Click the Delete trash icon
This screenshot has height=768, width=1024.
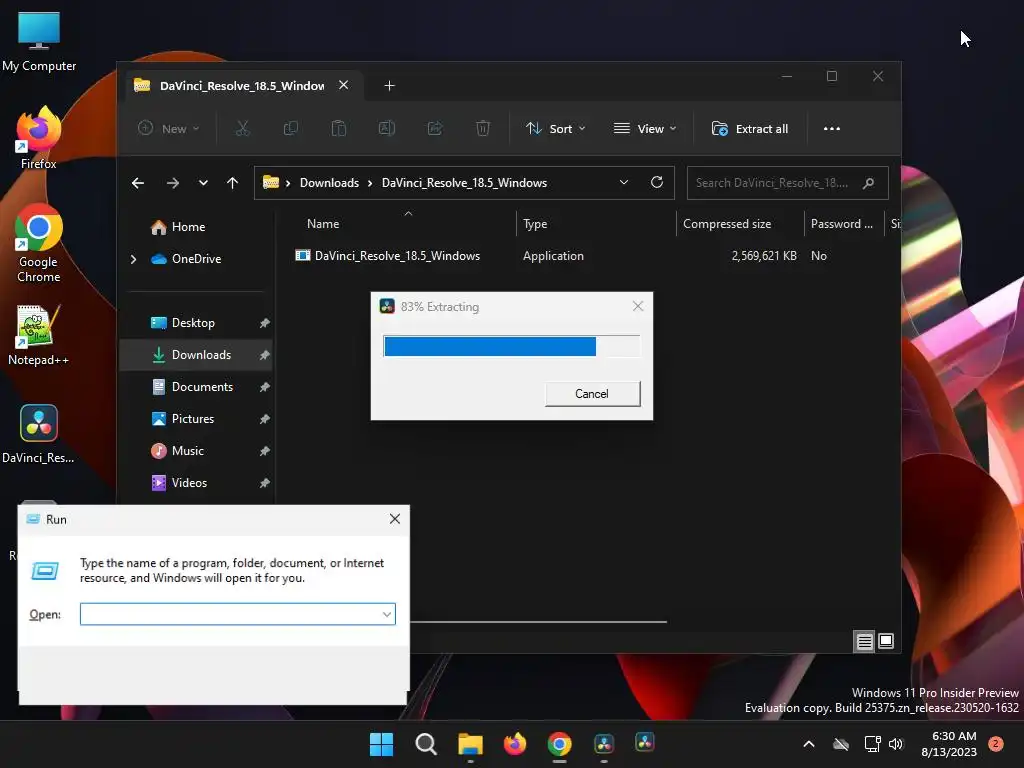483,129
